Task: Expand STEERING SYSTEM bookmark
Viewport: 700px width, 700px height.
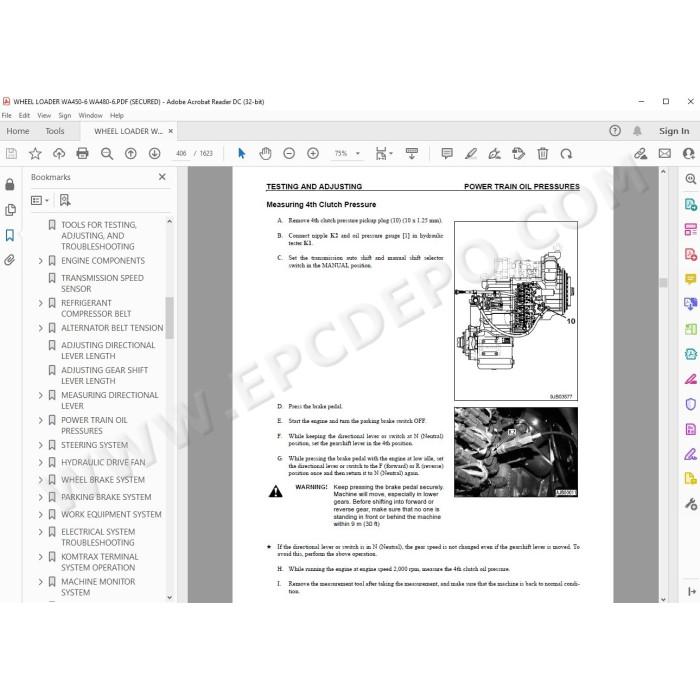Action: coord(41,445)
